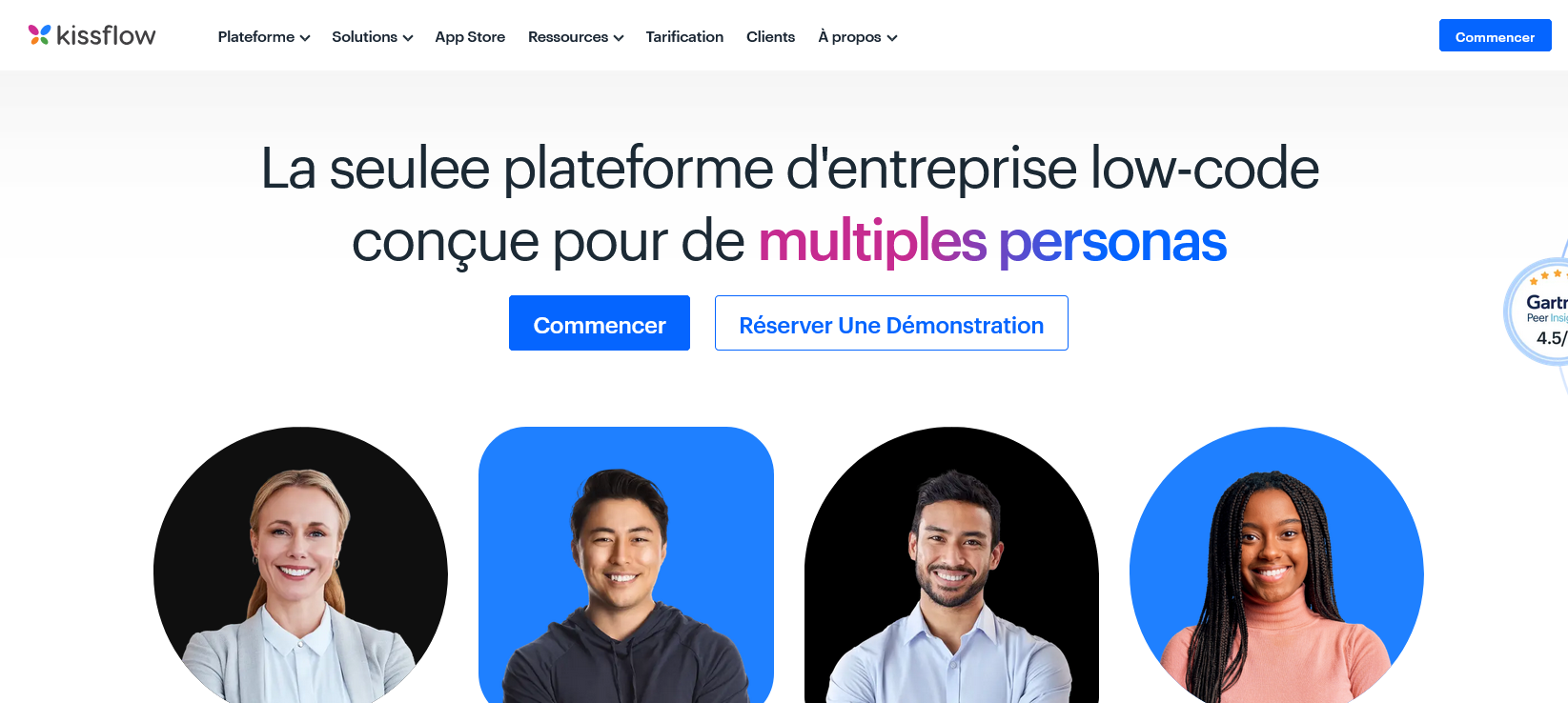Go to the App Store menu item
The height and width of the screenshot is (703, 1568).
[470, 37]
